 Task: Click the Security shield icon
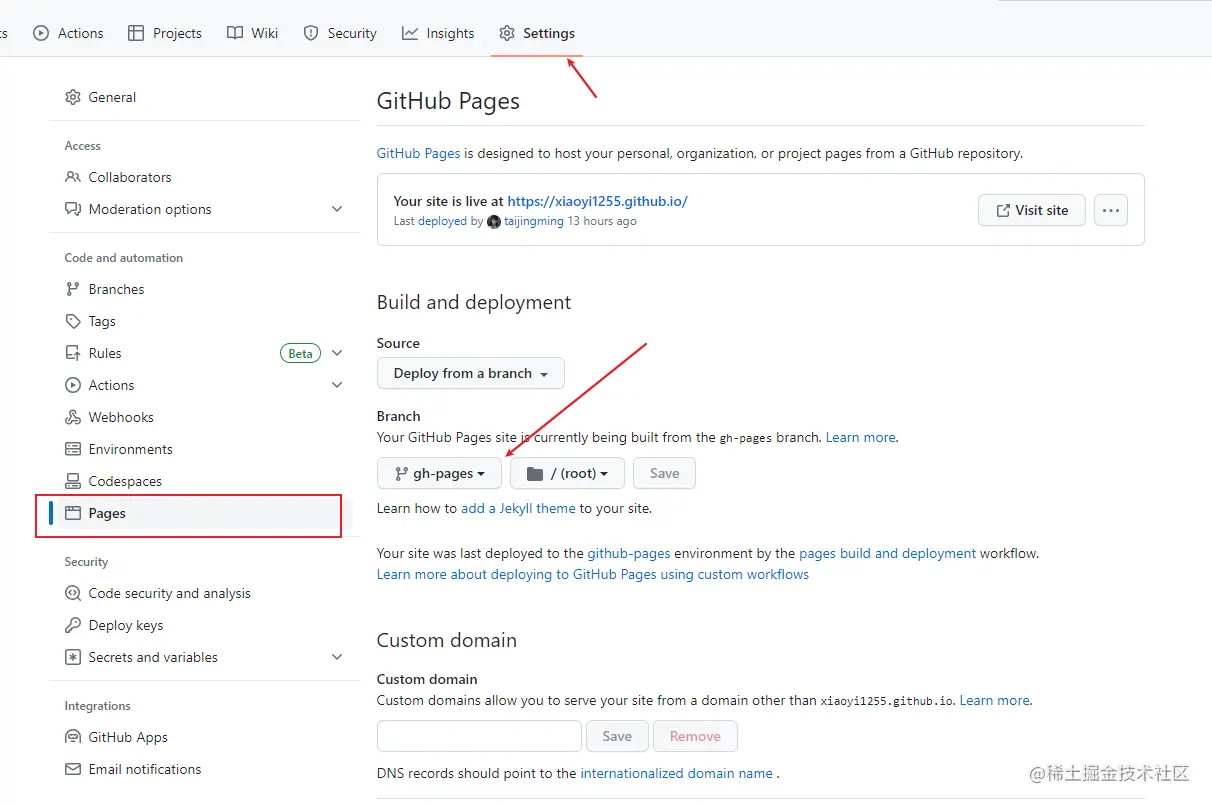click(x=311, y=33)
